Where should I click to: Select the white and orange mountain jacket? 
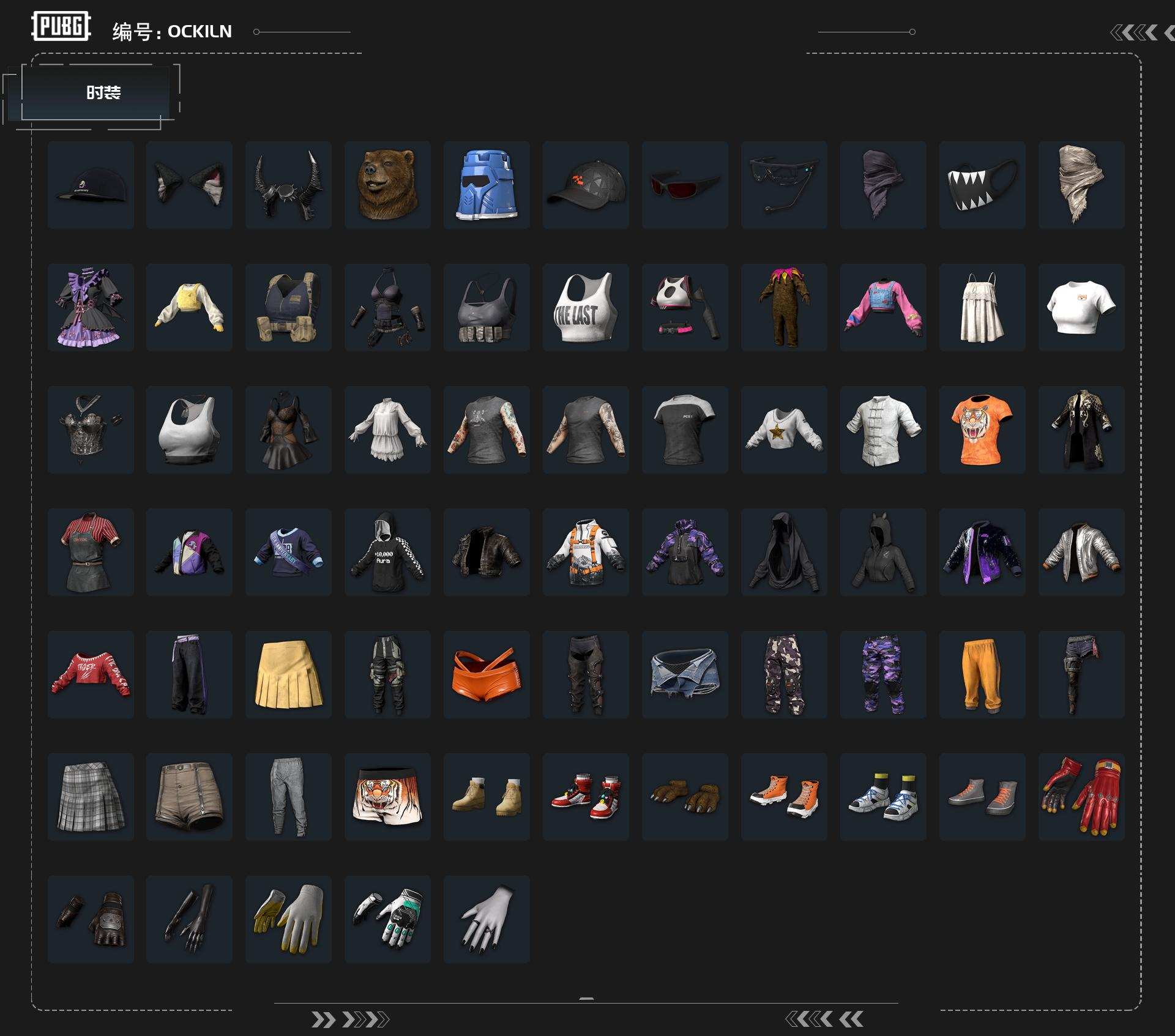[x=586, y=552]
